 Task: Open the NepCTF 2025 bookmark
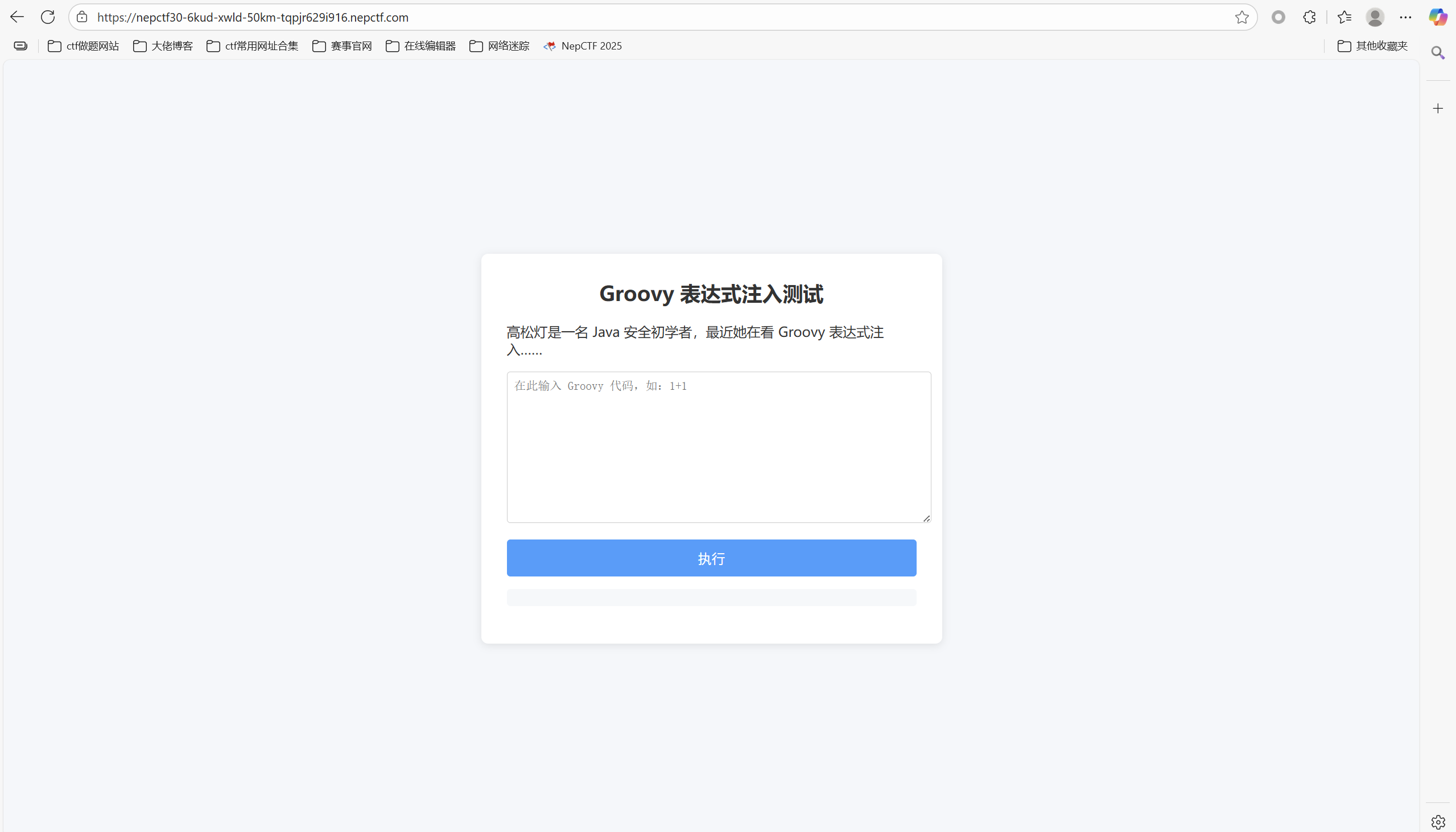[583, 46]
